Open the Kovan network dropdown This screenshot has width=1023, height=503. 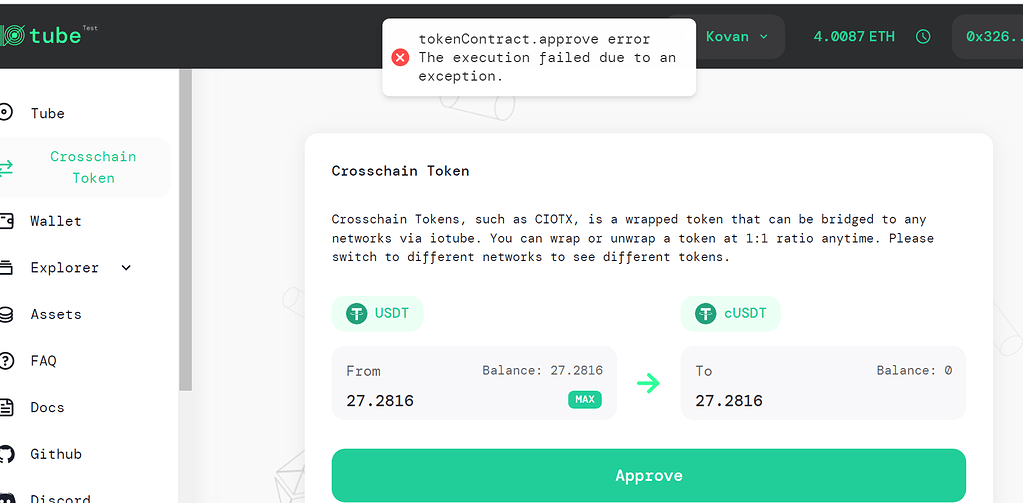point(737,37)
